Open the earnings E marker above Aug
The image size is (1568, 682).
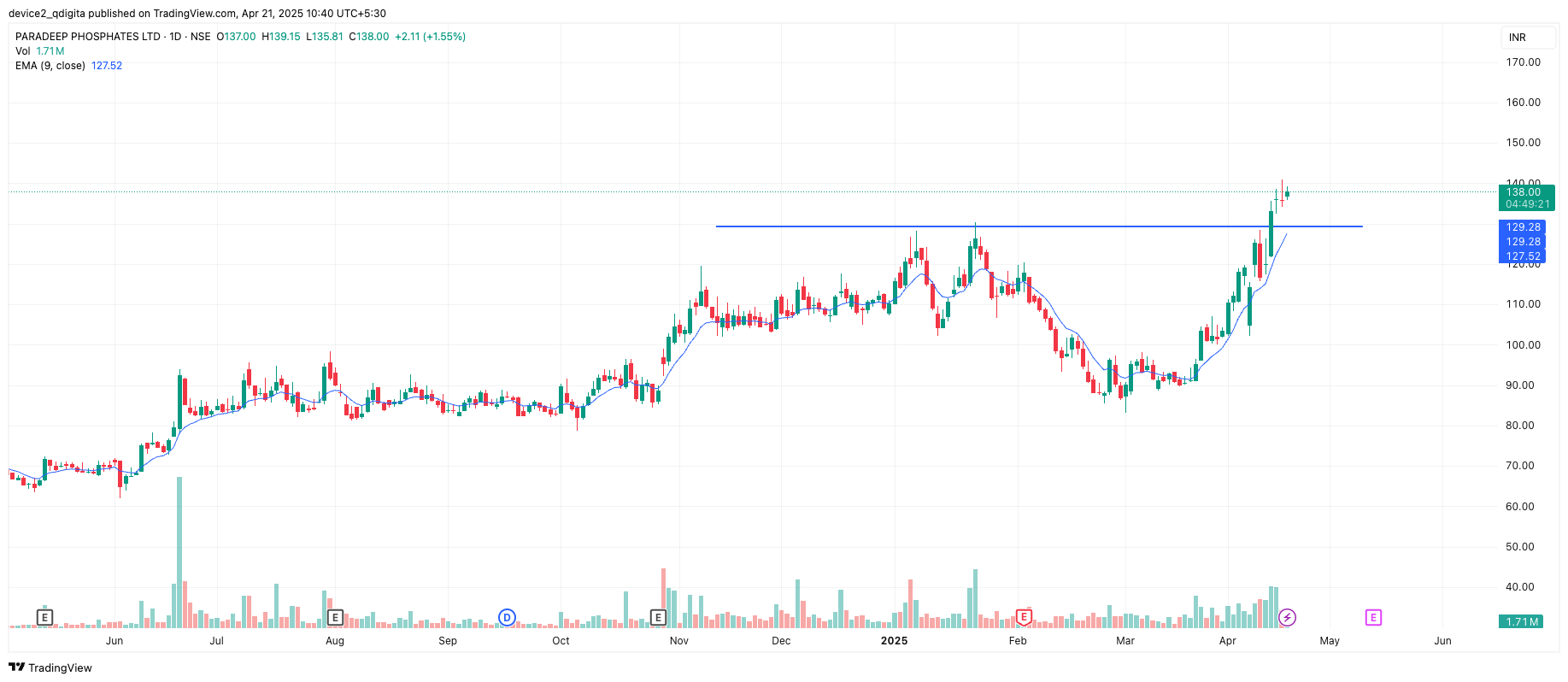pyautogui.click(x=335, y=617)
